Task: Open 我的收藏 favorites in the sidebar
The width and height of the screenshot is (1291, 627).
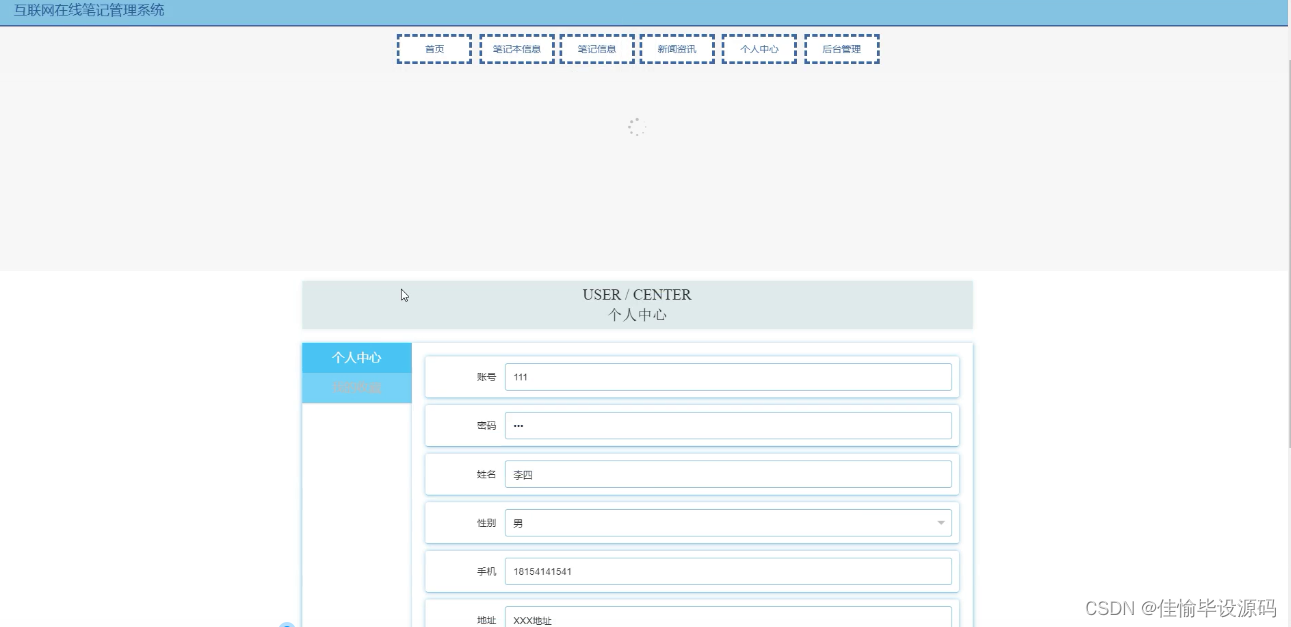Action: (x=356, y=387)
